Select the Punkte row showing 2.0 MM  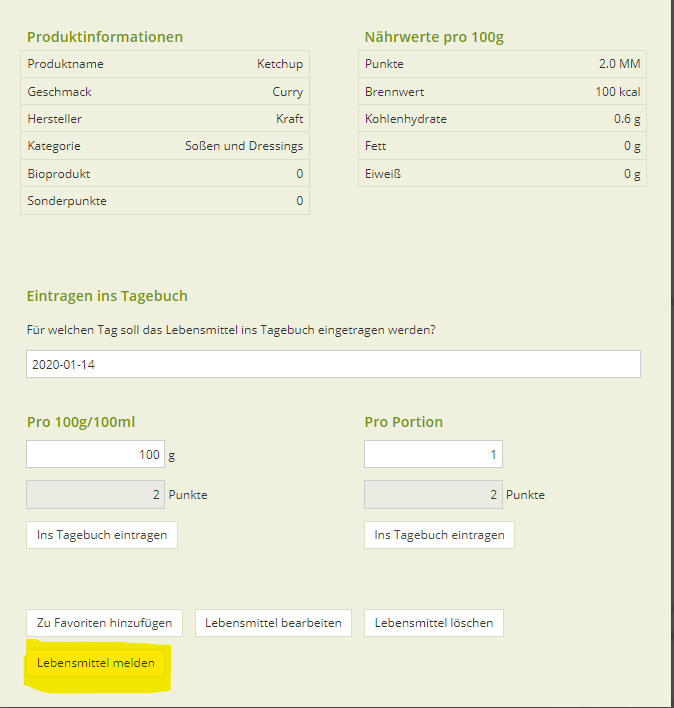click(502, 64)
